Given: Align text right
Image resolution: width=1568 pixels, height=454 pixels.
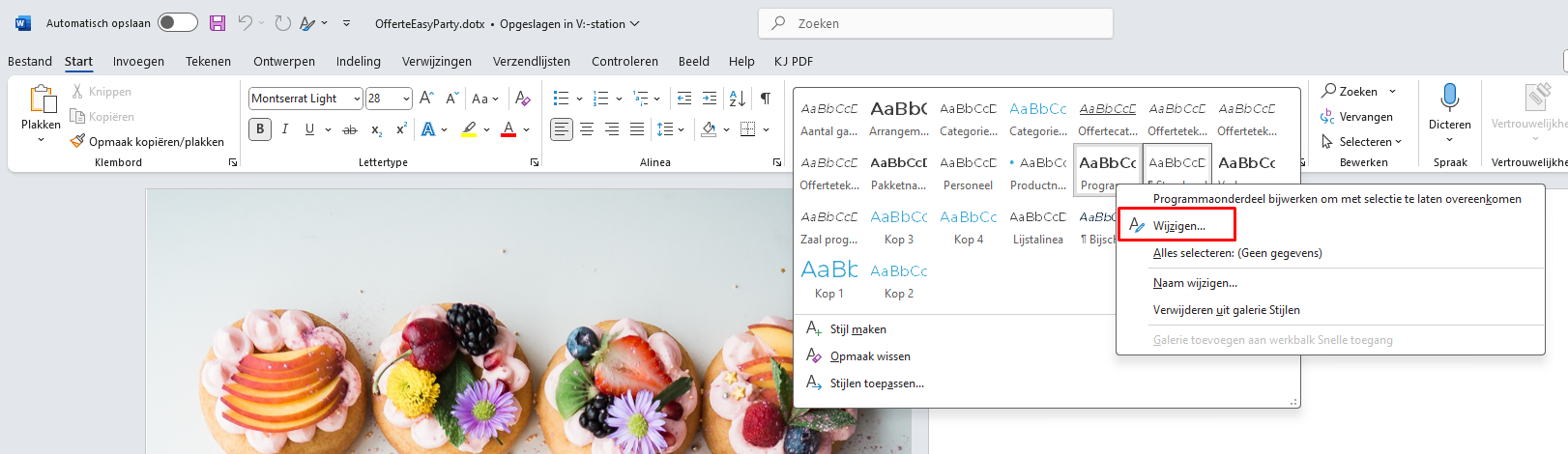Looking at the screenshot, I should point(612,128).
